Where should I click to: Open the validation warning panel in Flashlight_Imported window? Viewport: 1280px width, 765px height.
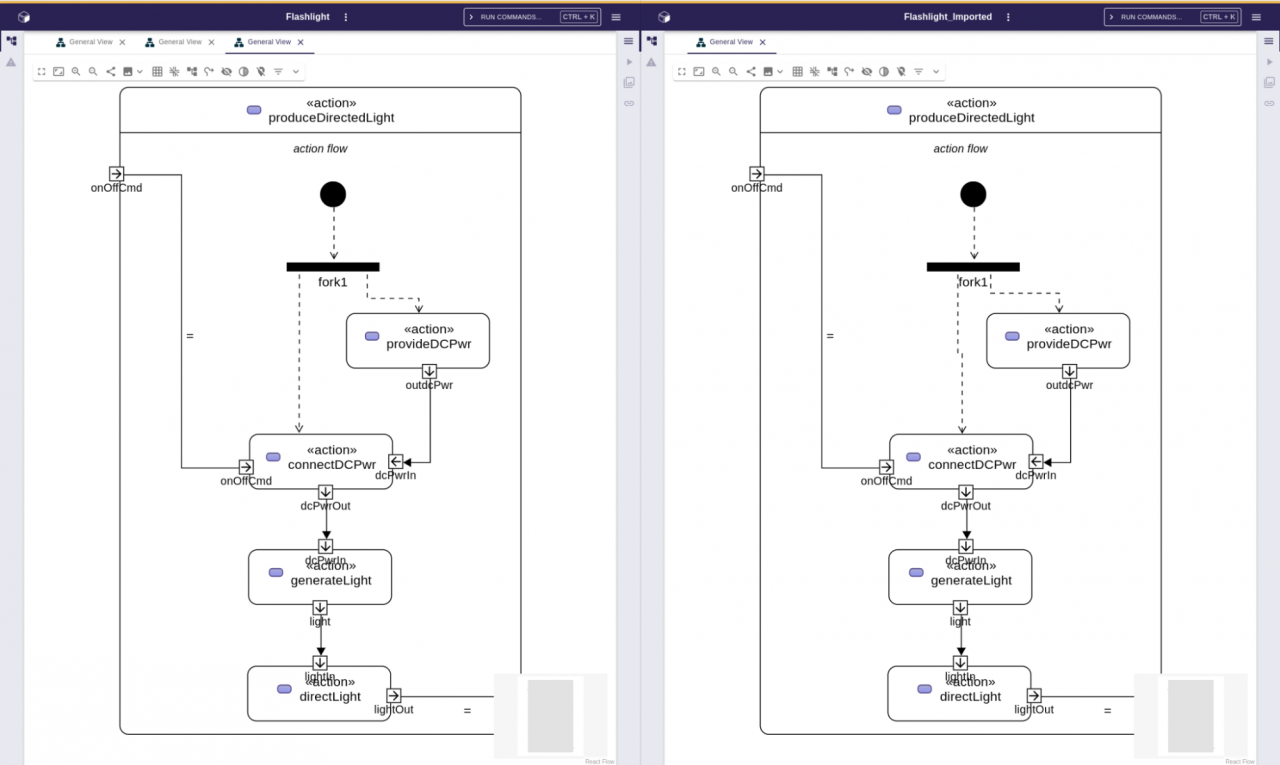tap(651, 62)
